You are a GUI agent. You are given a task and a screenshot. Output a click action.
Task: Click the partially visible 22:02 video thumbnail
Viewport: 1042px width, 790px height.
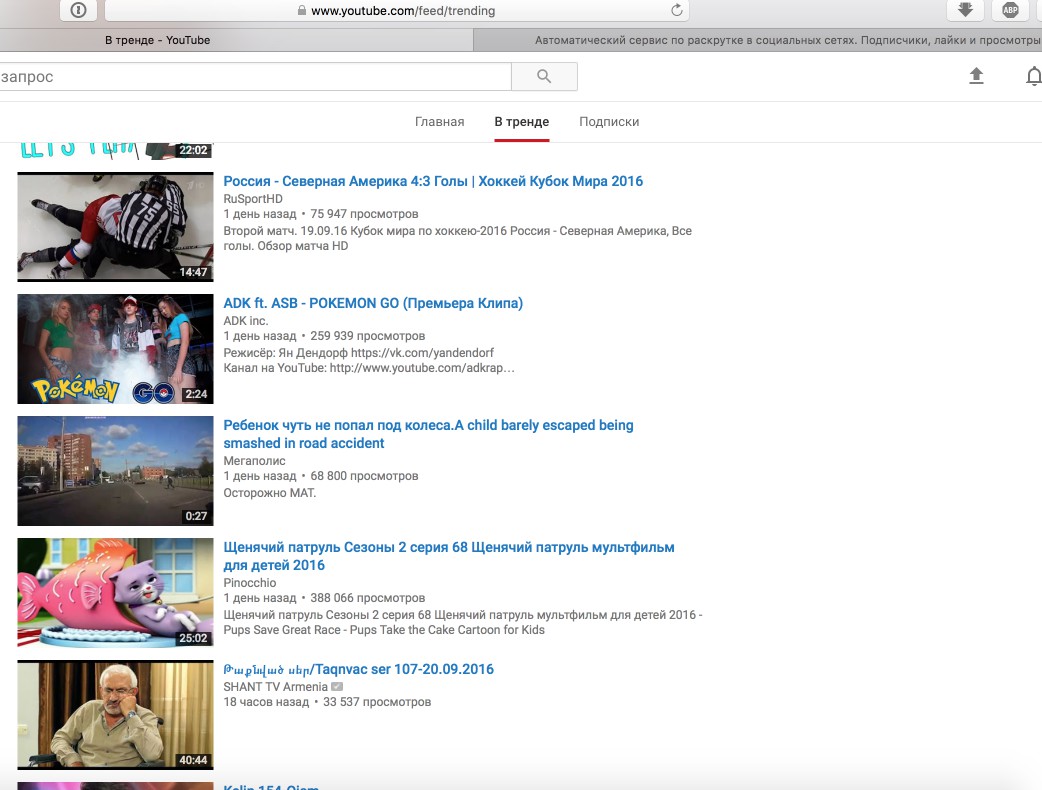[115, 151]
